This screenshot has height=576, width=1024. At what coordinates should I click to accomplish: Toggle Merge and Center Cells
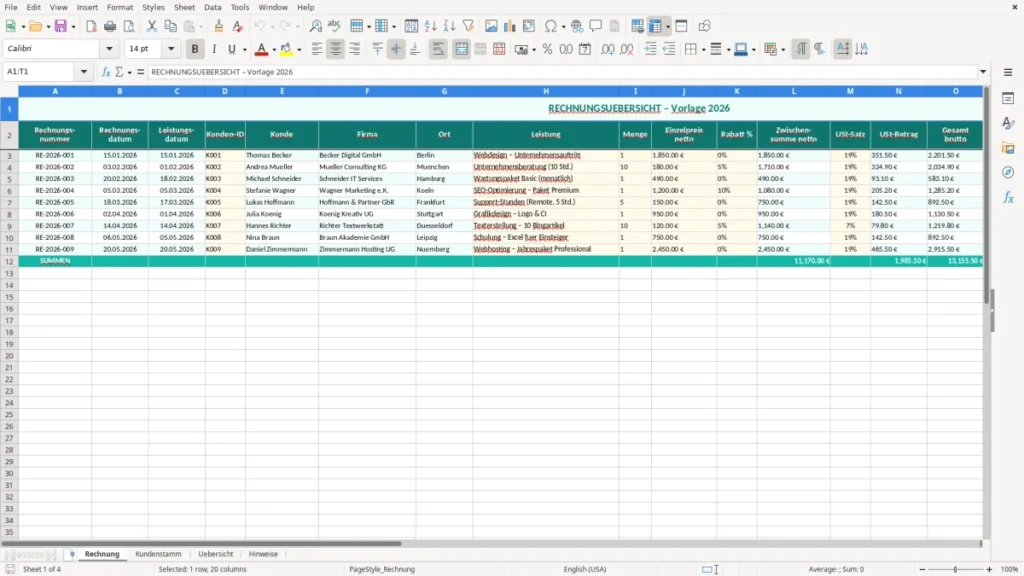click(461, 49)
